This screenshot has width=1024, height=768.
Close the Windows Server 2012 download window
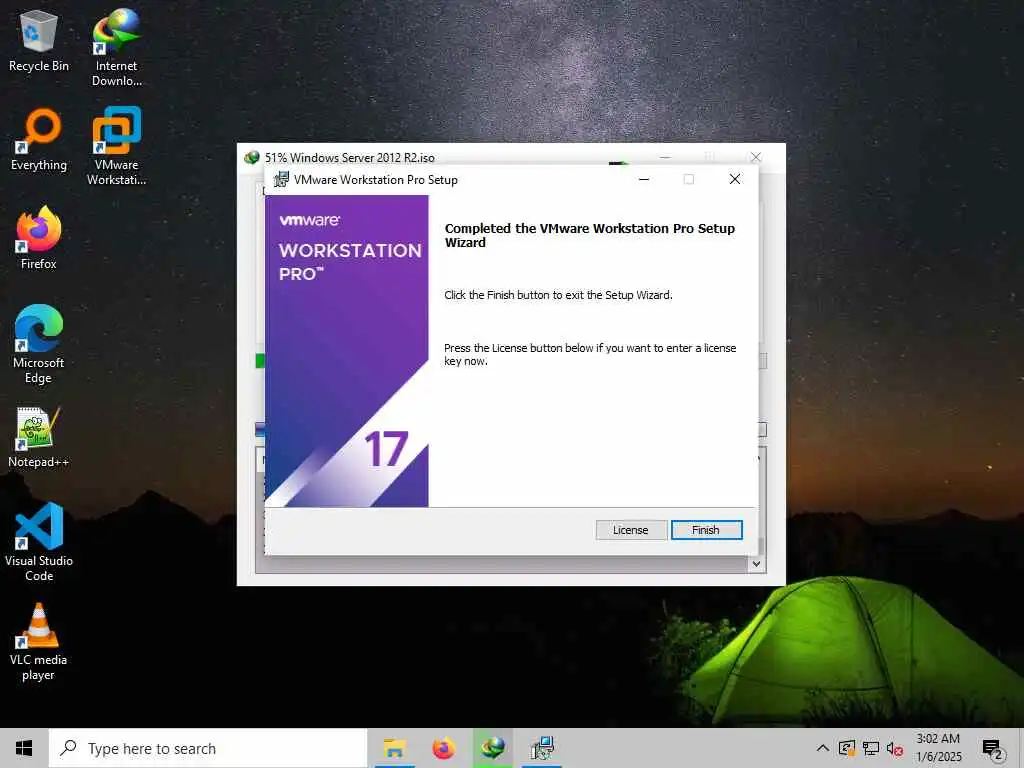pos(756,157)
